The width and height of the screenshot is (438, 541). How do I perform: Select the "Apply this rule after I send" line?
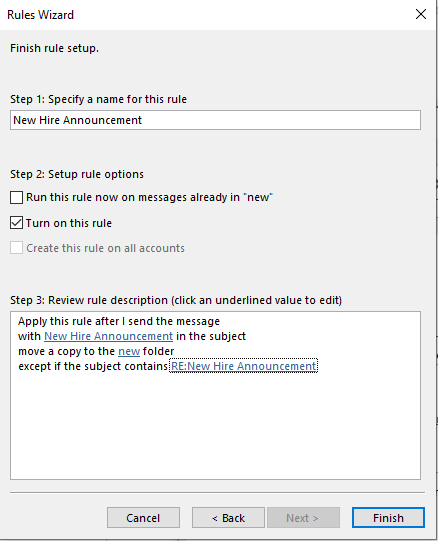(119, 321)
